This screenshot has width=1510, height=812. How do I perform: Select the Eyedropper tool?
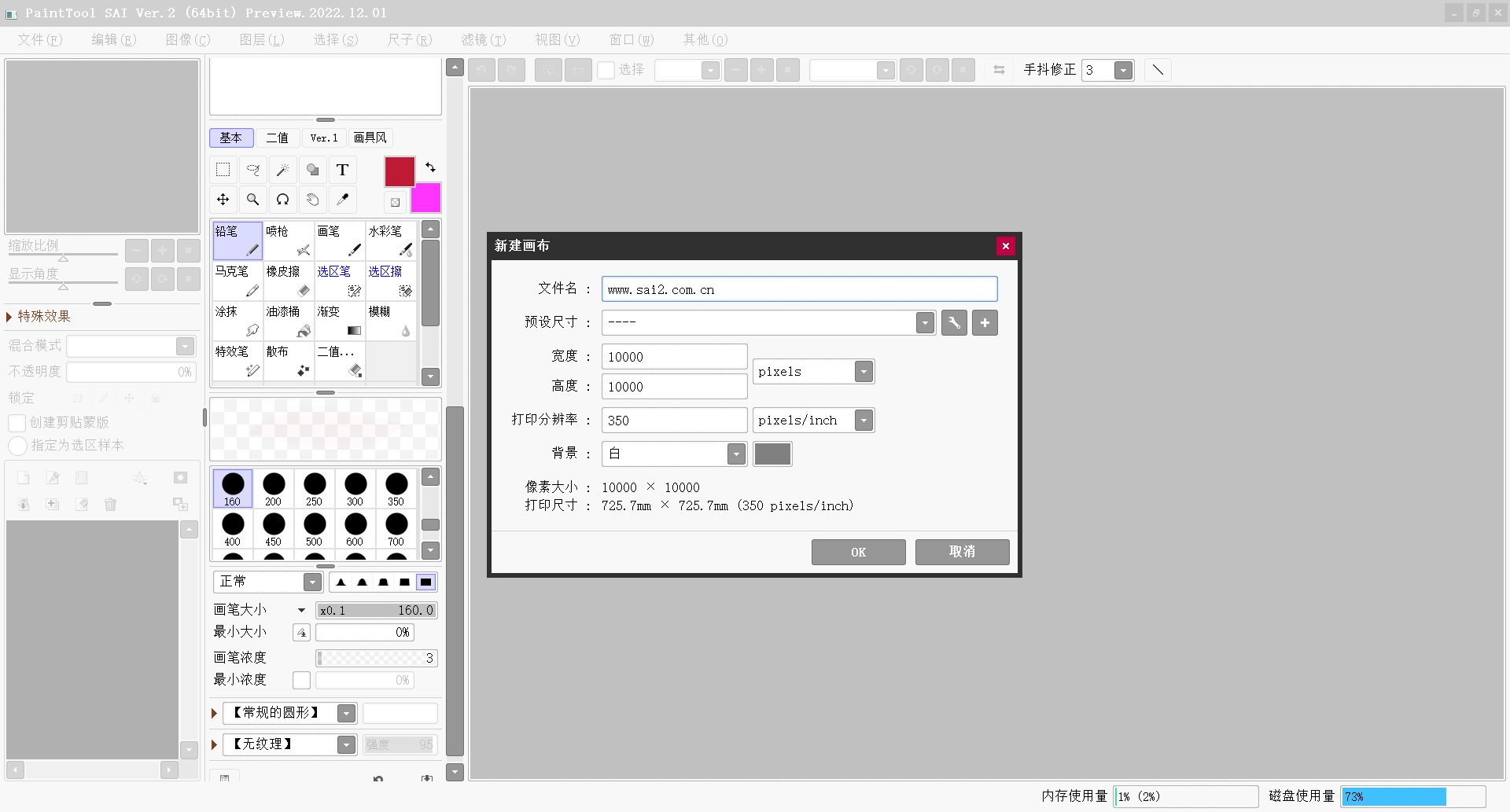point(343,200)
